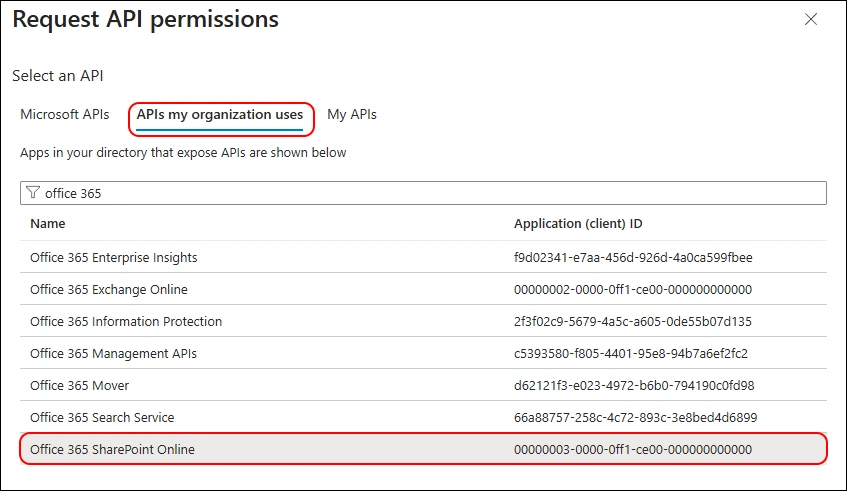This screenshot has height=491, width=847.
Task: Open Office 365 Information Protection entry
Action: pos(126,322)
